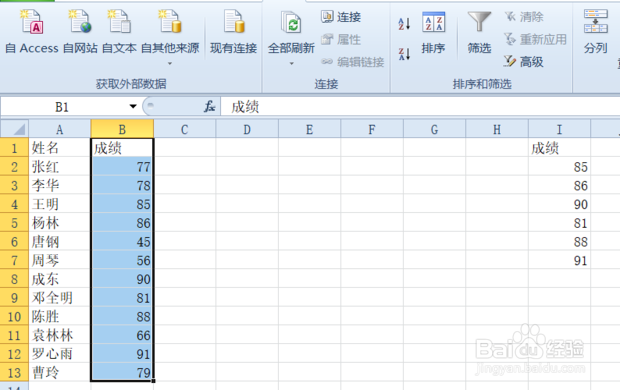Sort descending with Z-A icon
Viewport: 620px width, 390px height.
[x=404, y=53]
